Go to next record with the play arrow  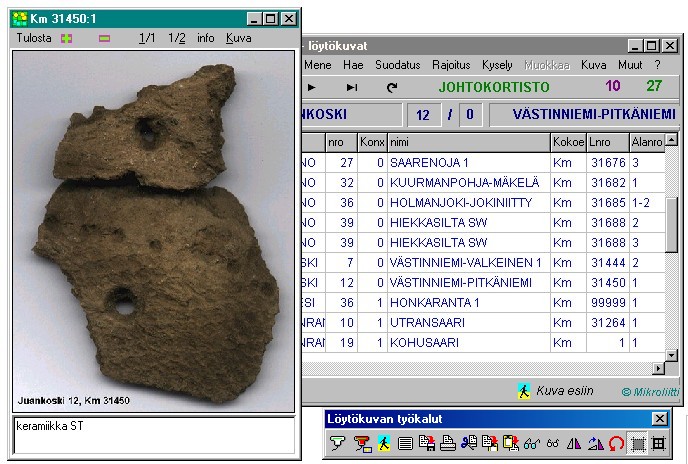click(312, 88)
